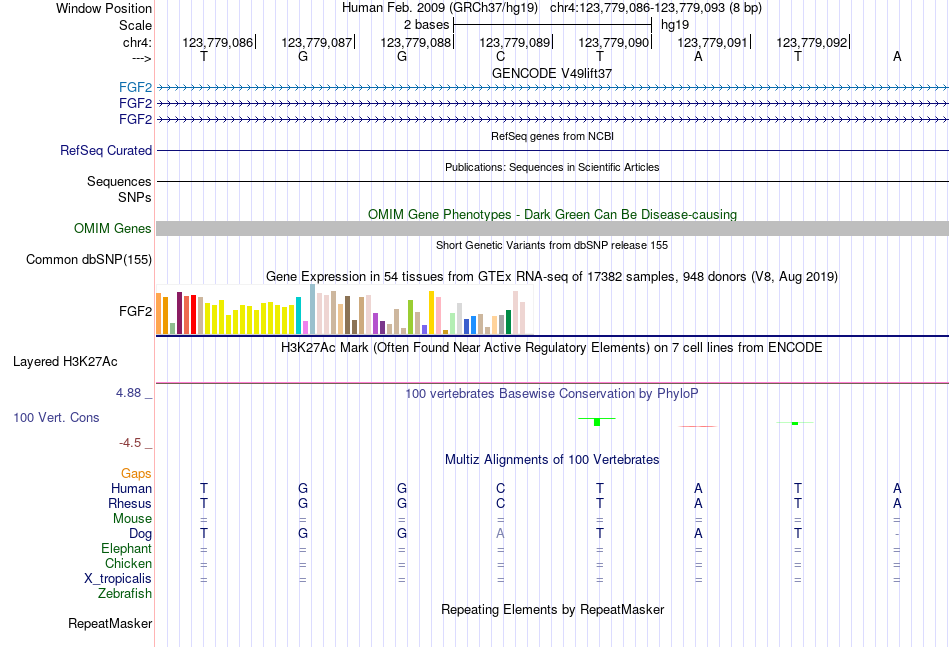Open the RepeatMasker track label
Screen dimensions: 950x647
(x=110, y=623)
